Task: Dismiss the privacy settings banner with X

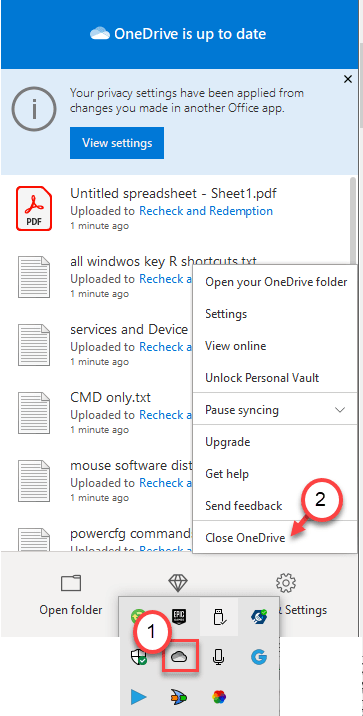Action: pos(348,79)
